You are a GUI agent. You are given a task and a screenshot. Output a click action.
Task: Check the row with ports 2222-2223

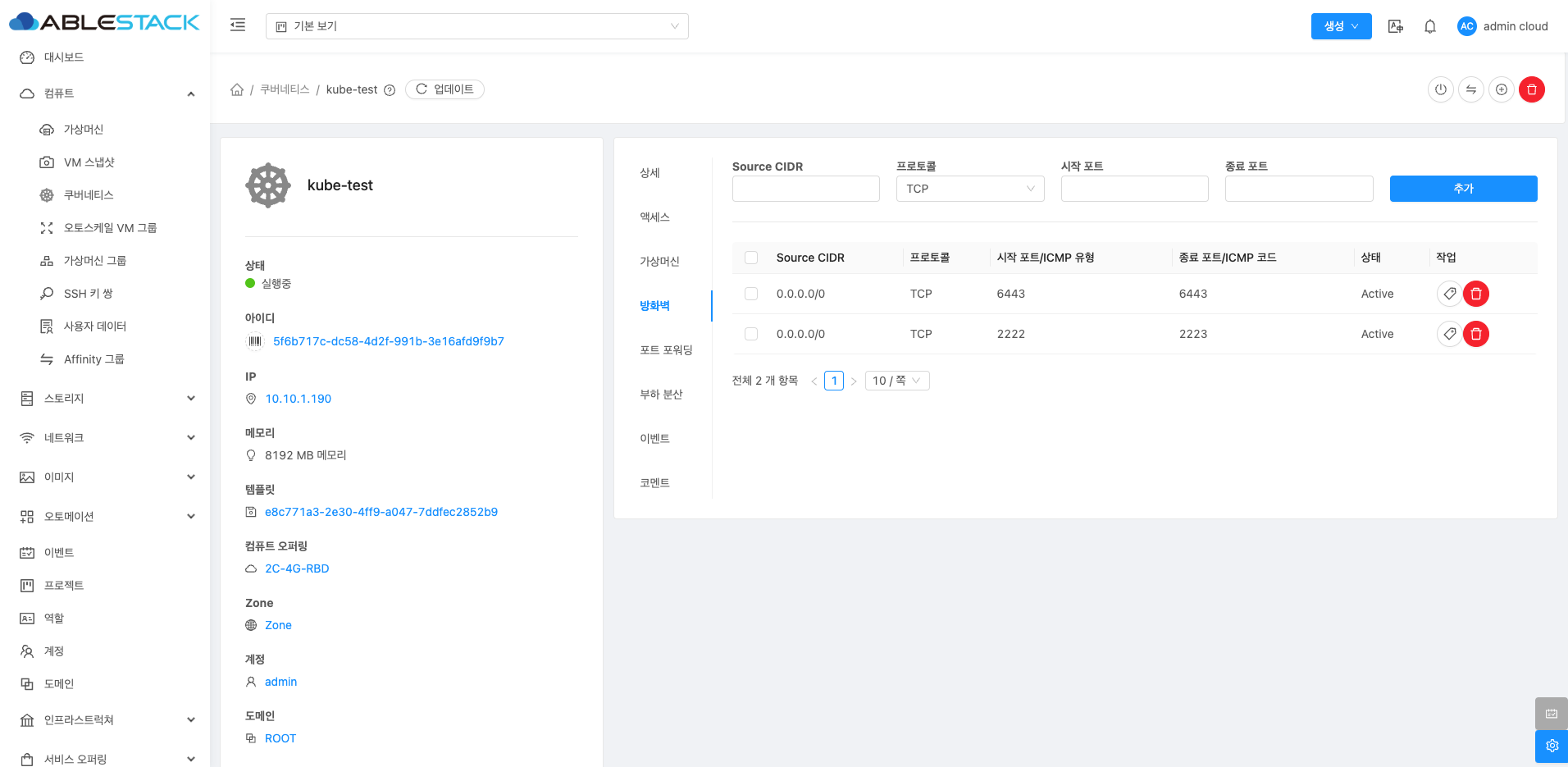click(750, 334)
